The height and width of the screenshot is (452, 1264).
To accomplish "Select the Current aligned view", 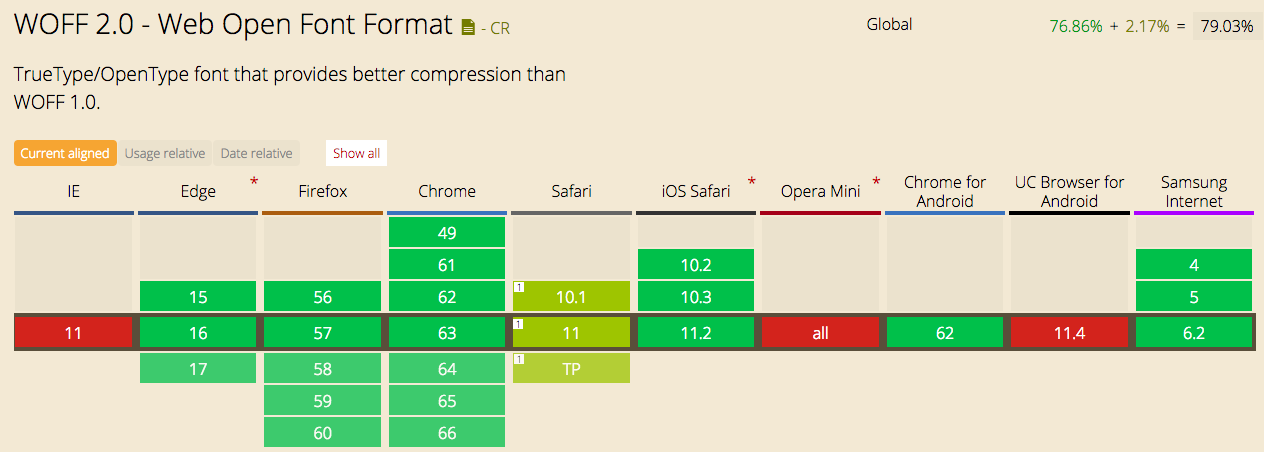I will pos(65,153).
